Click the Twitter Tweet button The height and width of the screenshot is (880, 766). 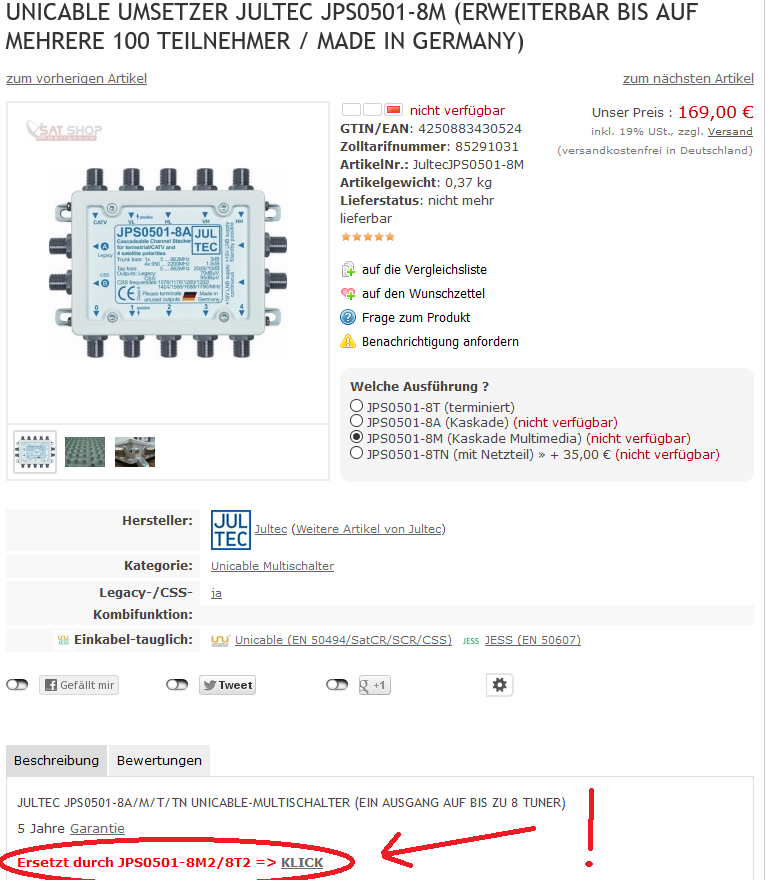[x=227, y=685]
